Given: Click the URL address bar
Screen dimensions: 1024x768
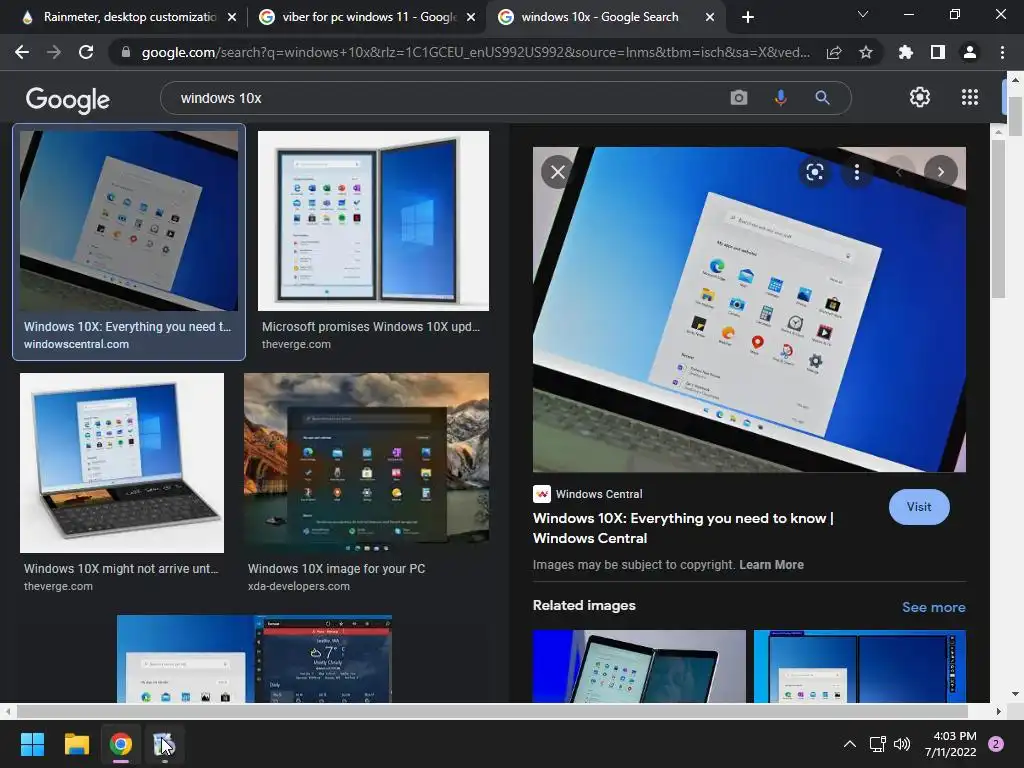Looking at the screenshot, I should (475, 52).
